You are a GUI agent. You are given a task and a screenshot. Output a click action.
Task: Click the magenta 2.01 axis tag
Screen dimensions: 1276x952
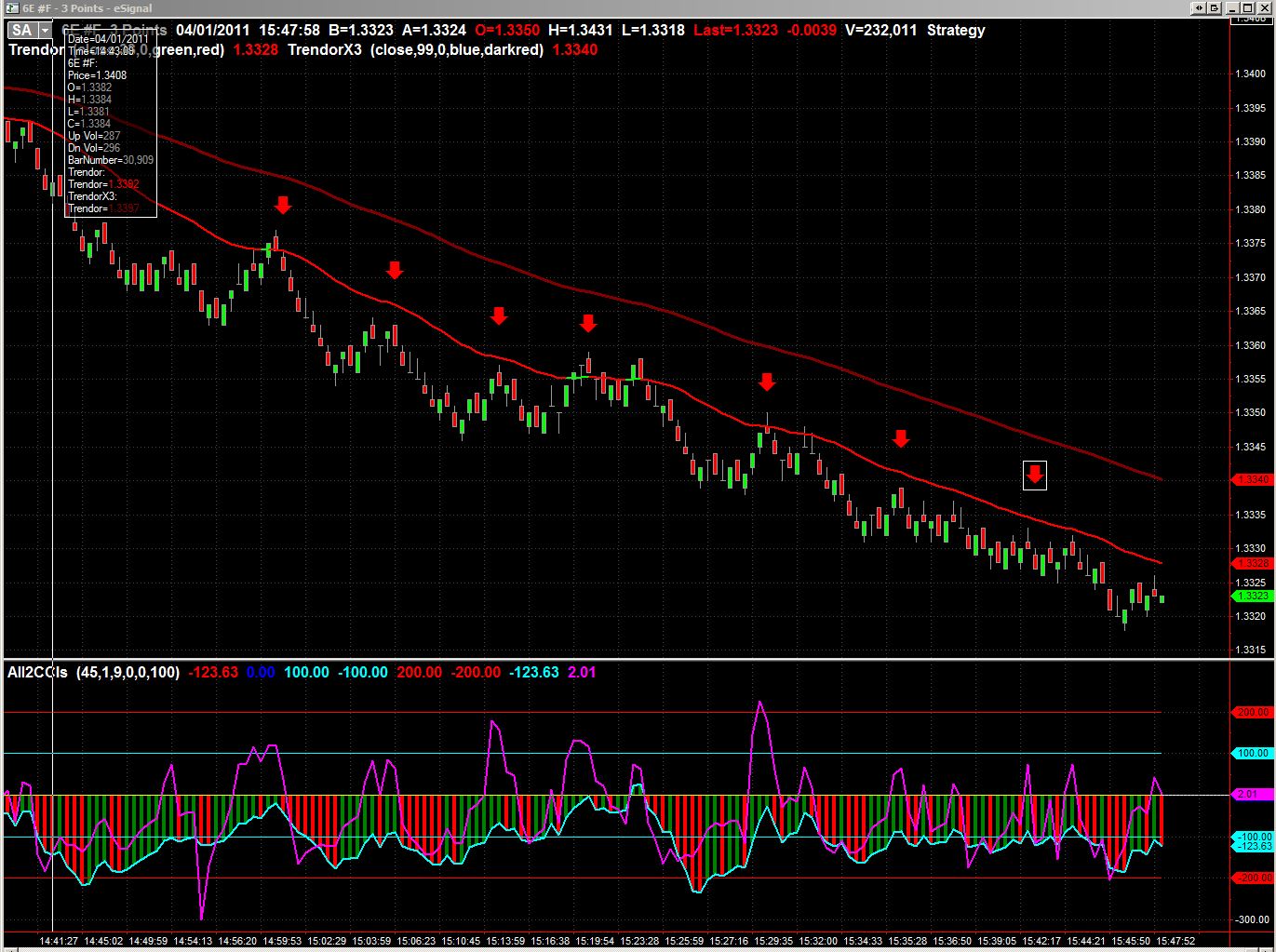coord(1252,795)
